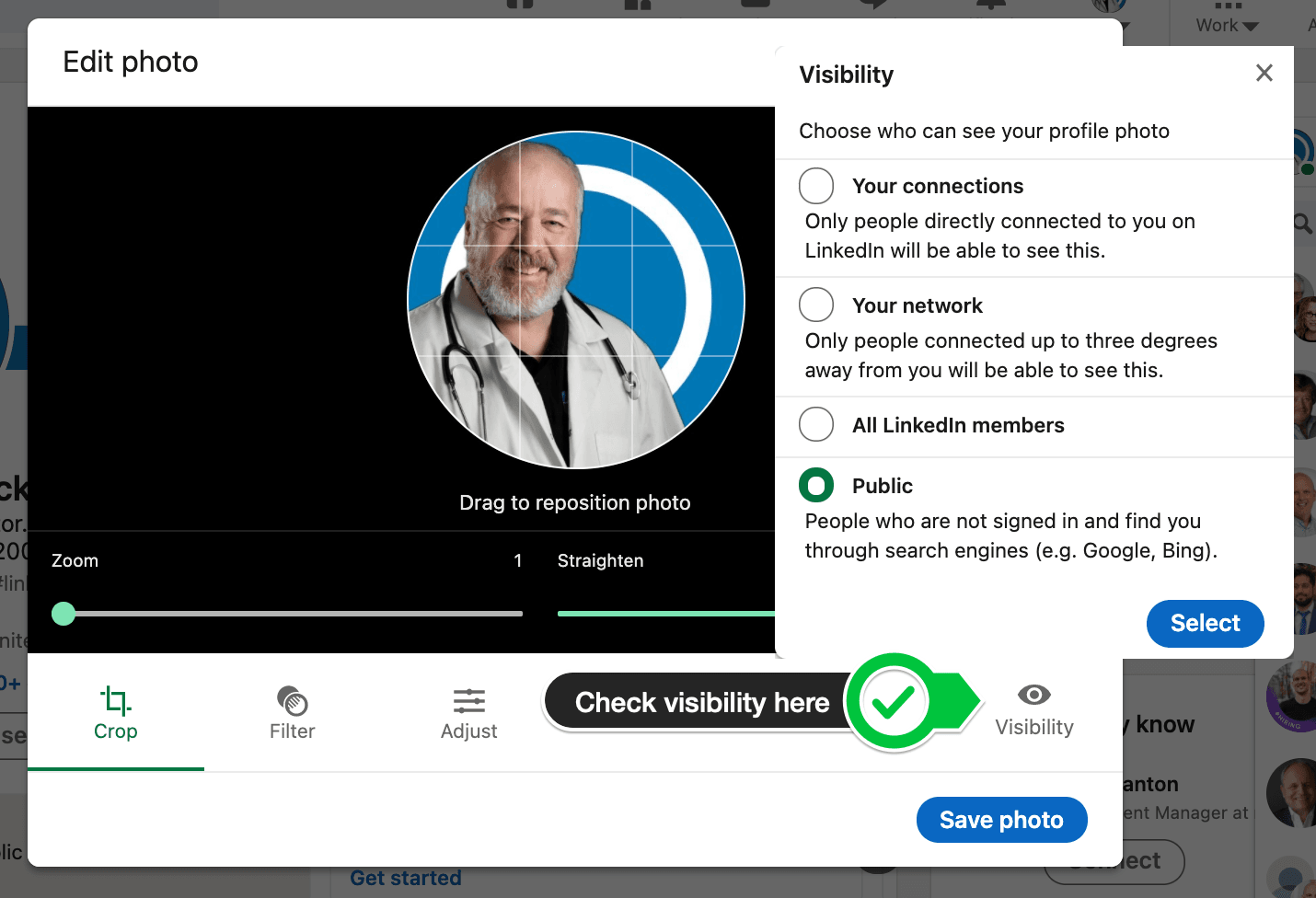The width and height of the screenshot is (1316, 898).
Task: Click the circular profile photo preview
Action: [x=576, y=300]
